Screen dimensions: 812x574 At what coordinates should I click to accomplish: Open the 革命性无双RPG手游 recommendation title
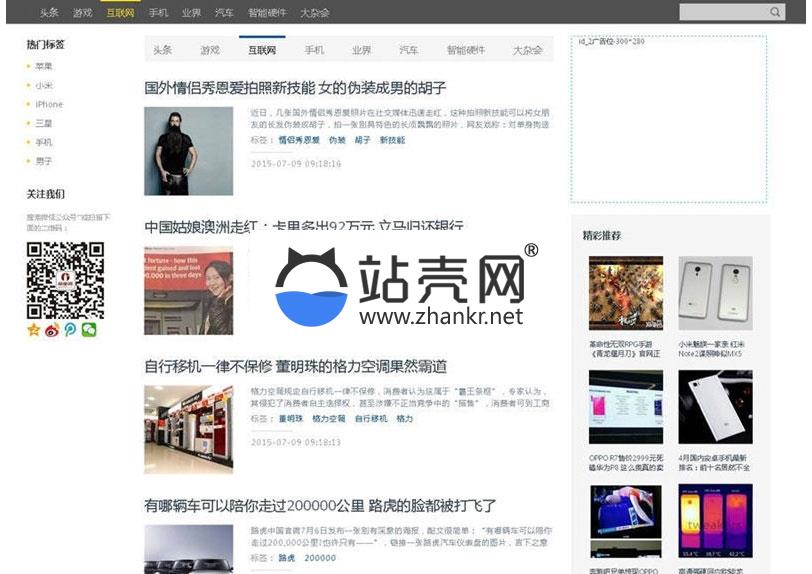pyautogui.click(x=626, y=349)
